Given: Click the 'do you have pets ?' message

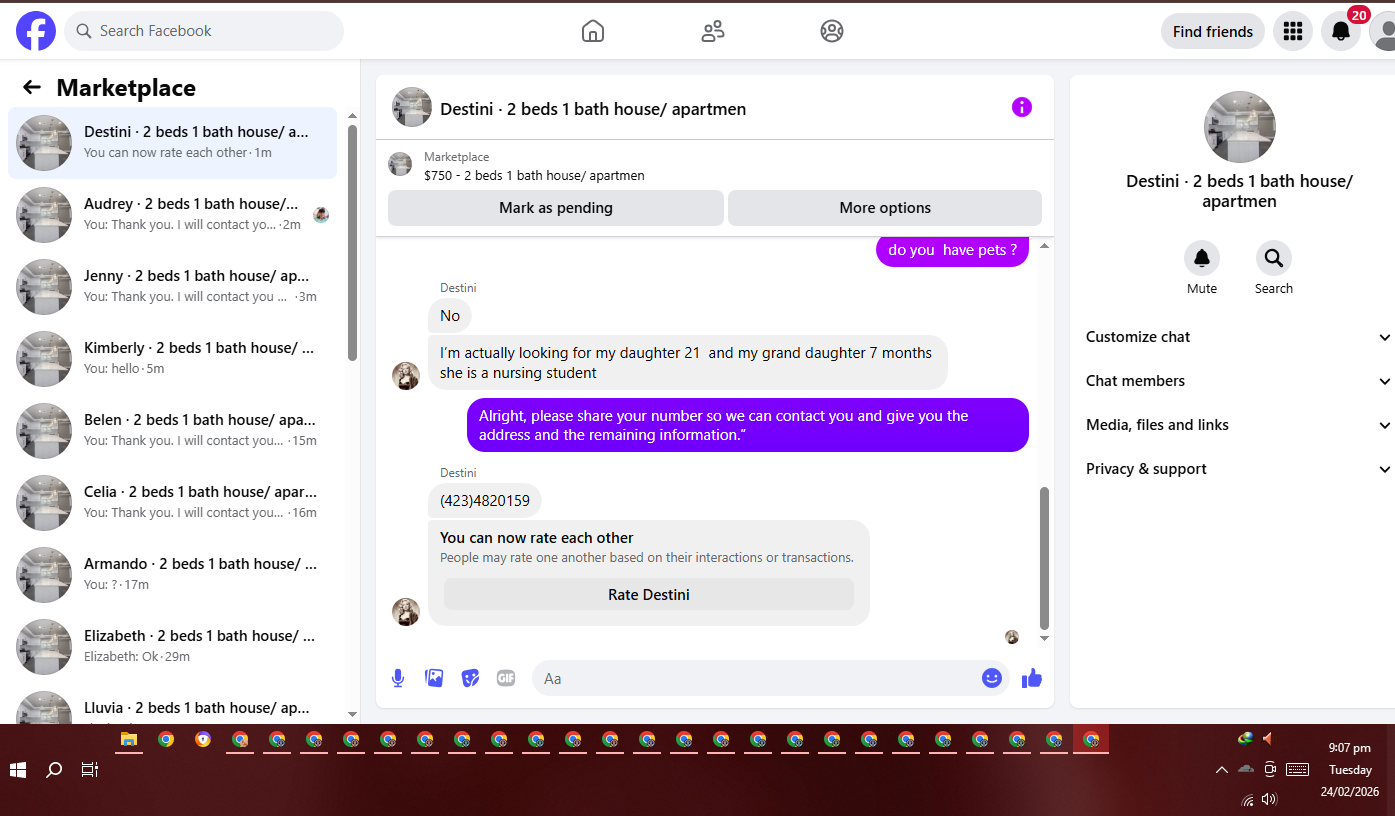Looking at the screenshot, I should pyautogui.click(x=952, y=250).
